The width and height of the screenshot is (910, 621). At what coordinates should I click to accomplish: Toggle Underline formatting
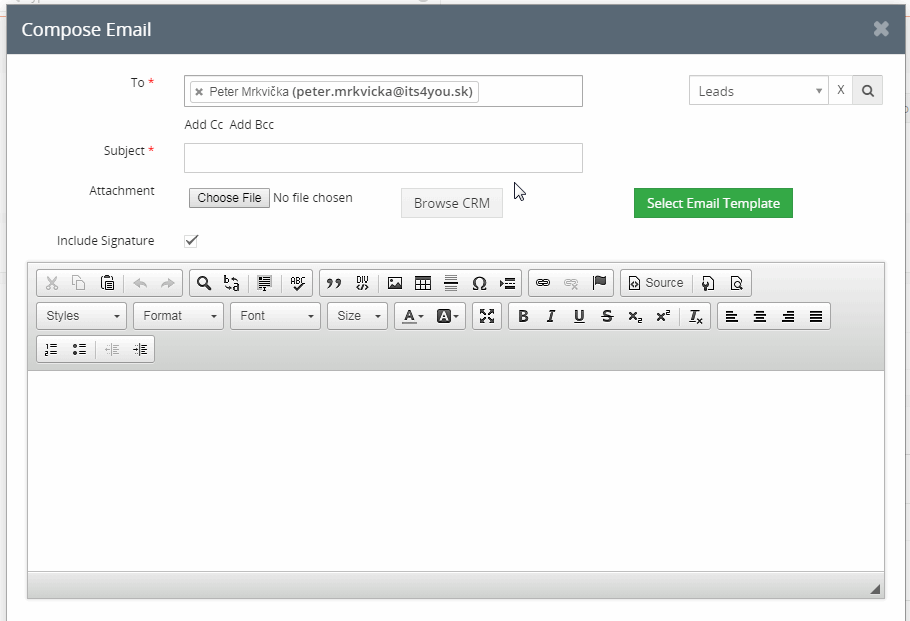579,316
